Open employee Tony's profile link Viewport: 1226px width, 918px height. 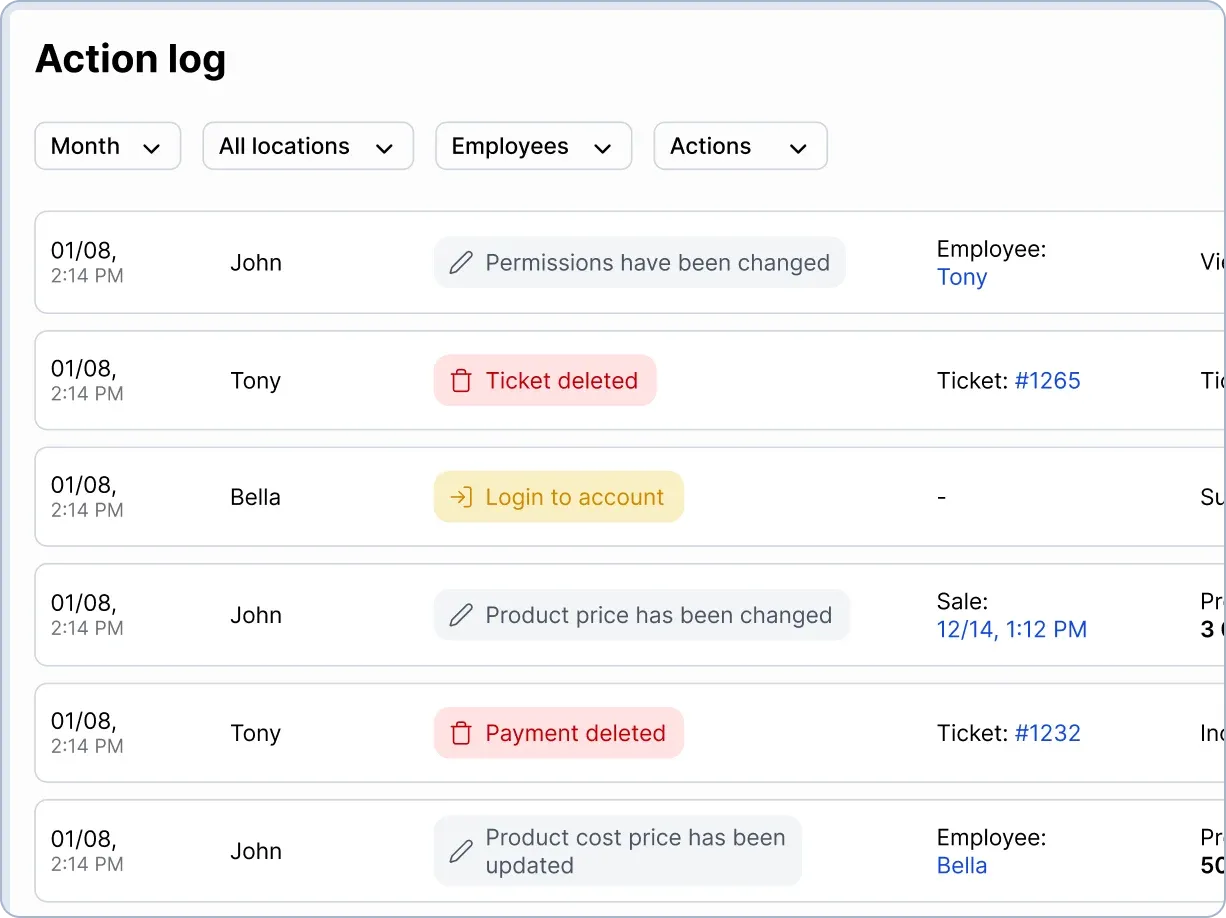962,277
